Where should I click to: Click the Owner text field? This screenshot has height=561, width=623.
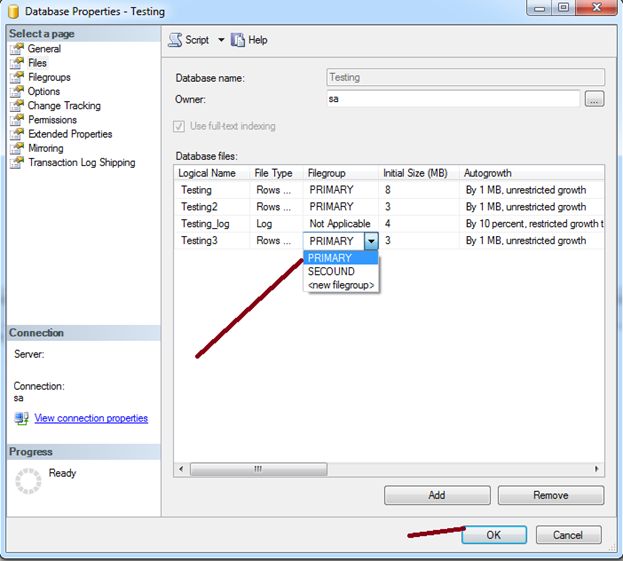point(453,99)
